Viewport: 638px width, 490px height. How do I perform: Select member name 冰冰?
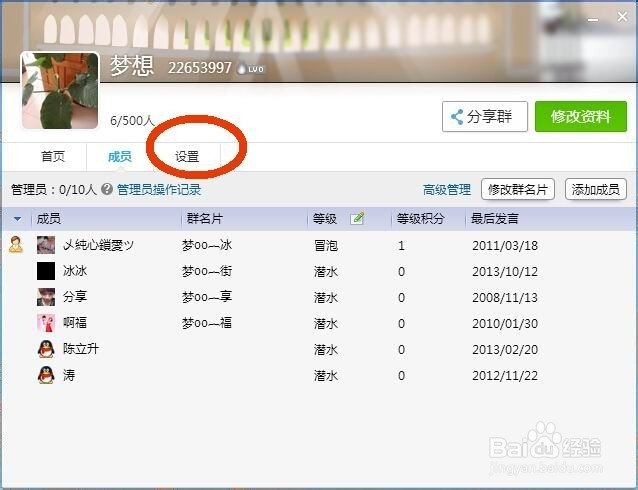point(75,271)
